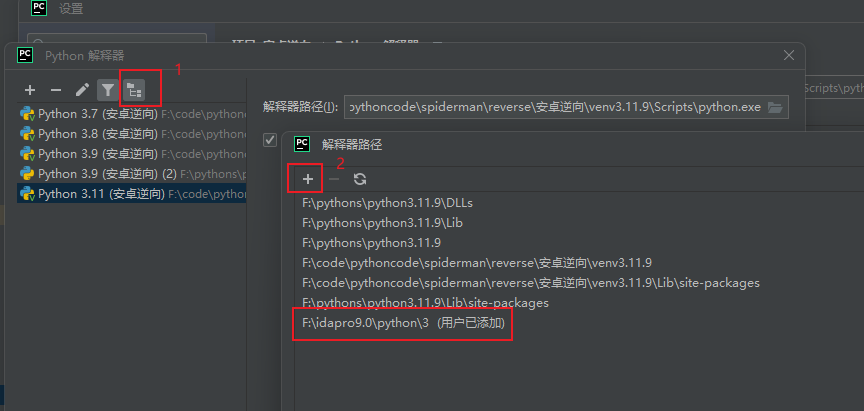This screenshot has height=411, width=864.
Task: Close the Python 解释器 dialog
Action: pos(788,56)
